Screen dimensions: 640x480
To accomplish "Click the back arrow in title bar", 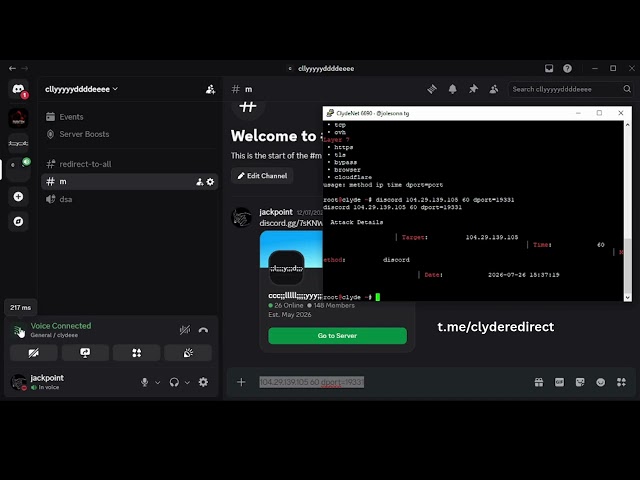I will coord(12,68).
